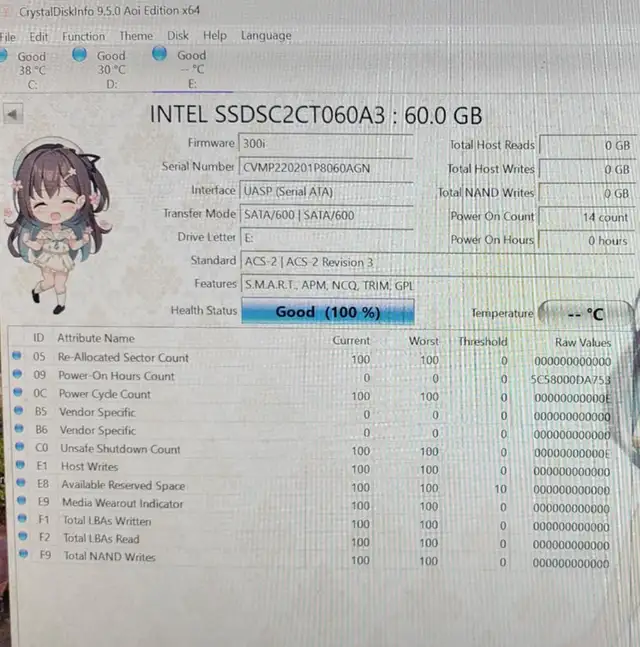Open the Edit menu
This screenshot has width=640, height=647.
tap(38, 37)
